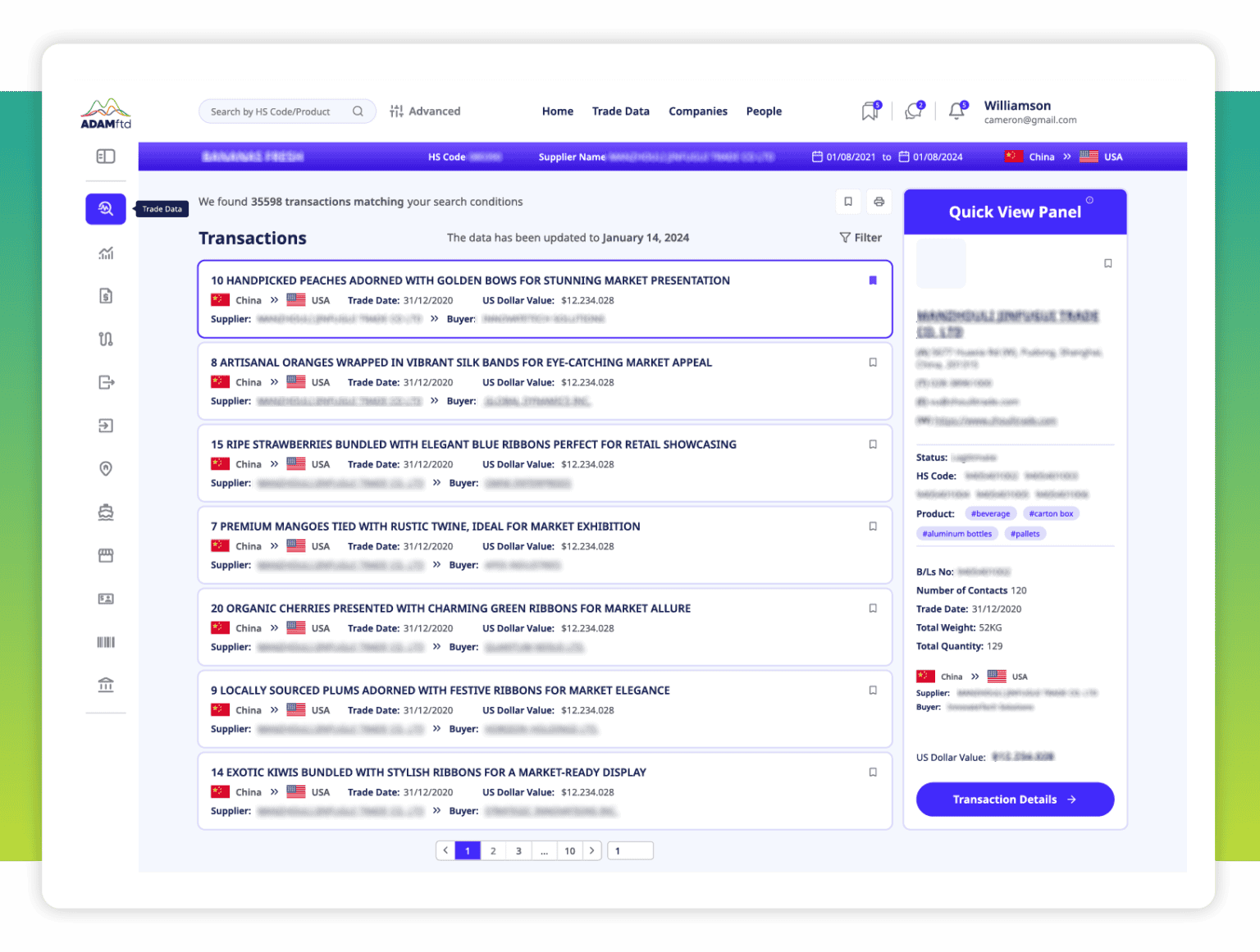Open the dollar document sidebar icon
The image size is (1260, 952).
106,296
